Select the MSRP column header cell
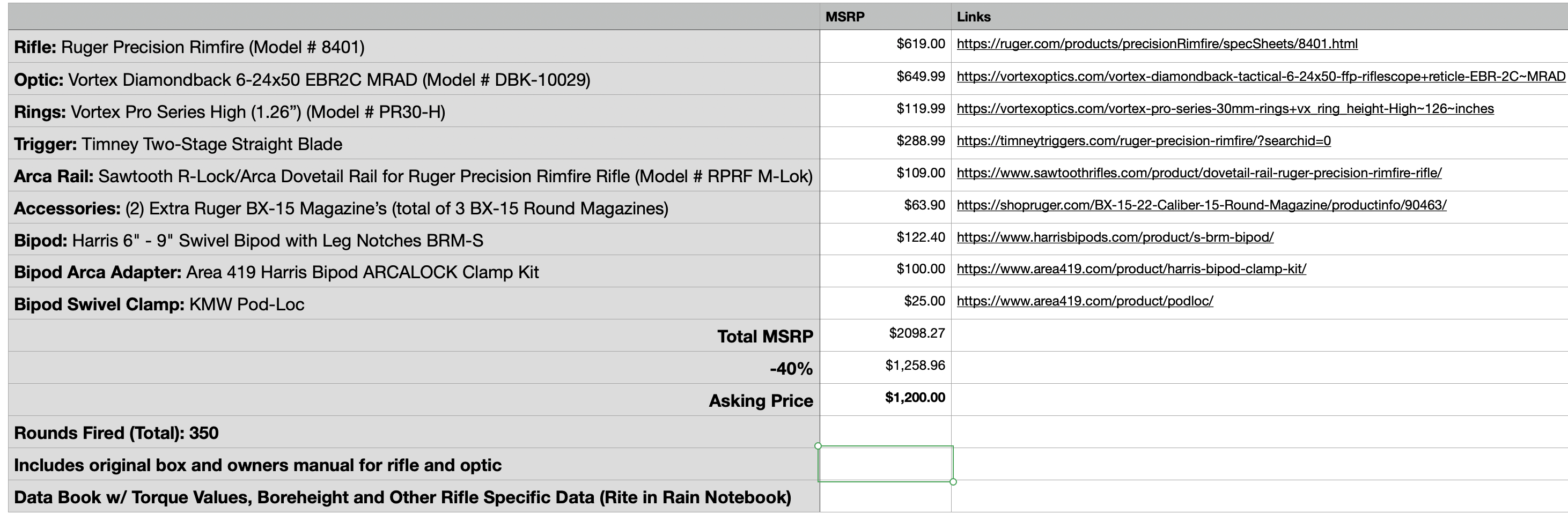Screen dimensions: 1568x514 [886, 17]
